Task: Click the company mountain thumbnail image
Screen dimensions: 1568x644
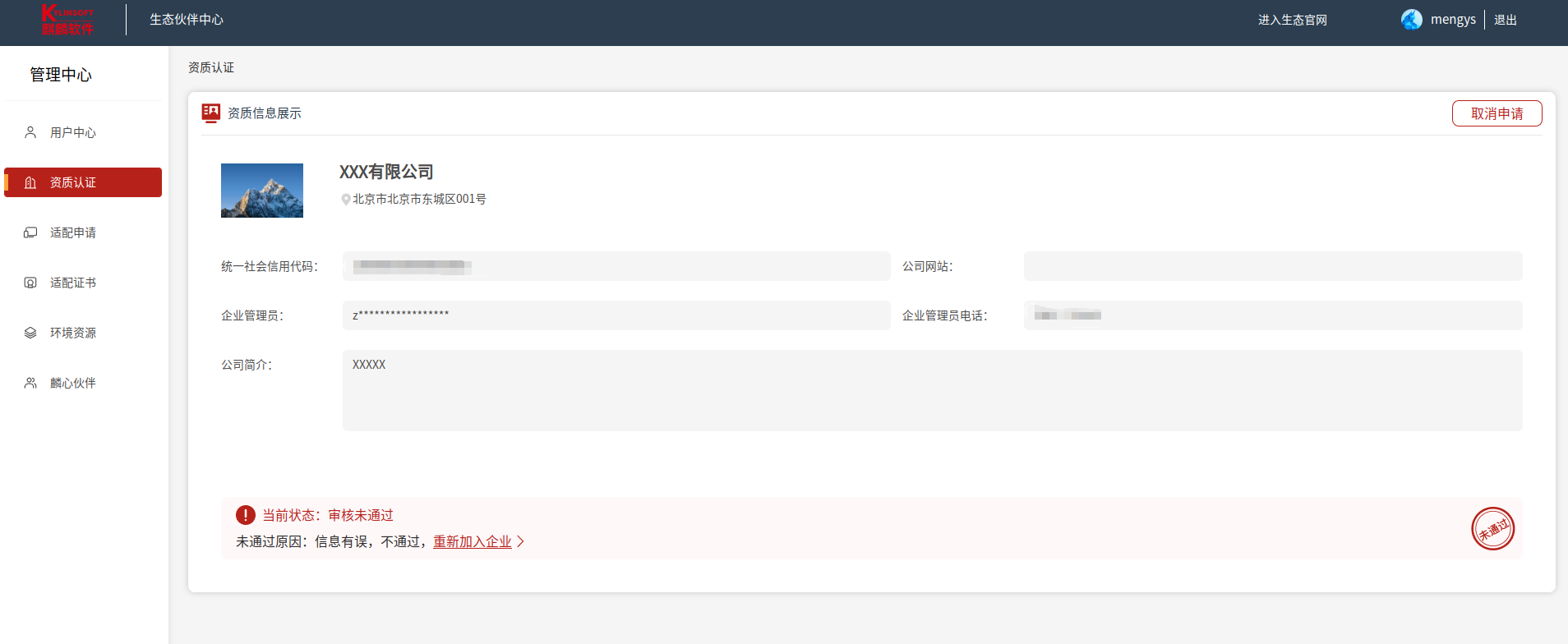Action: [262, 191]
